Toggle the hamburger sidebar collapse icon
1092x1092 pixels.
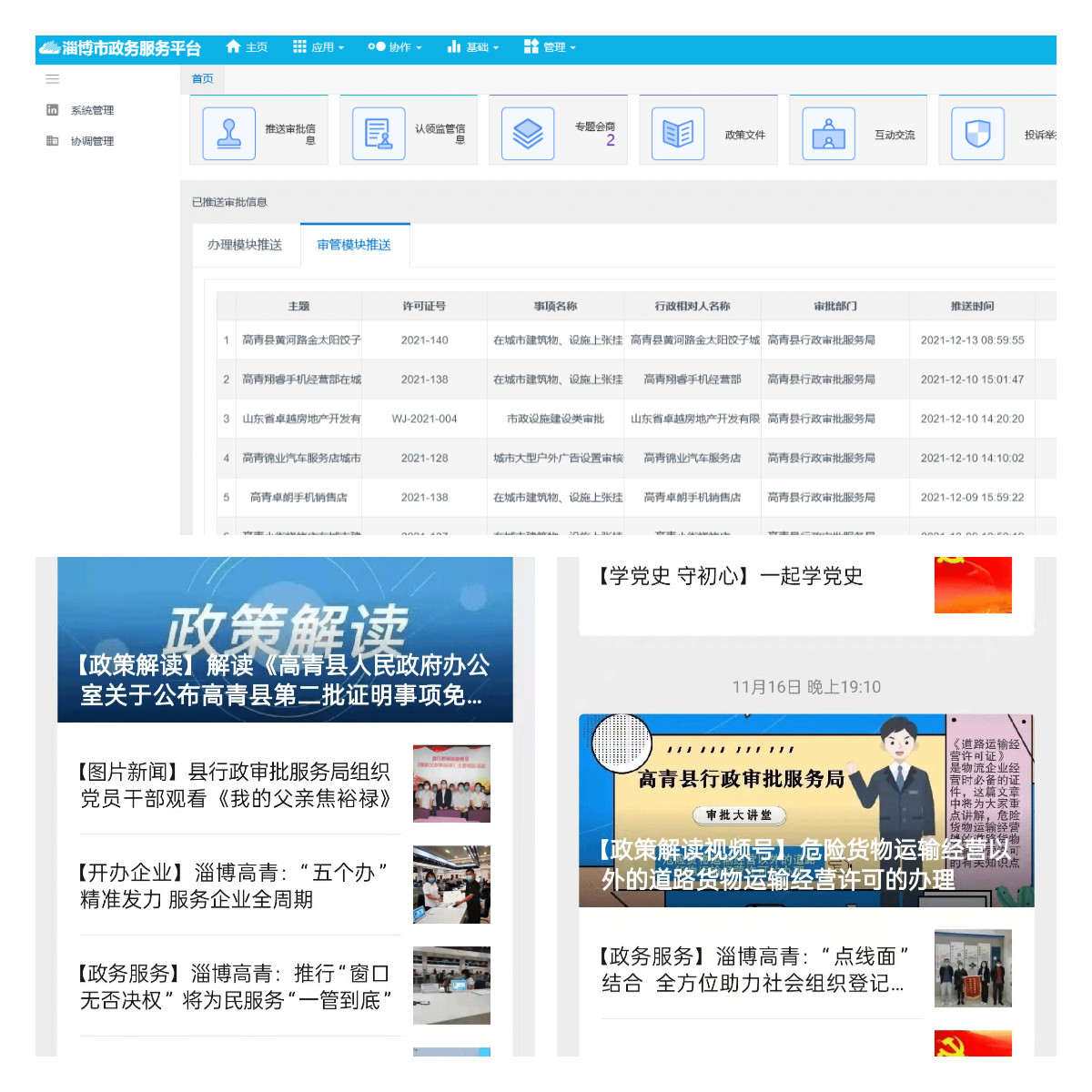click(x=53, y=79)
